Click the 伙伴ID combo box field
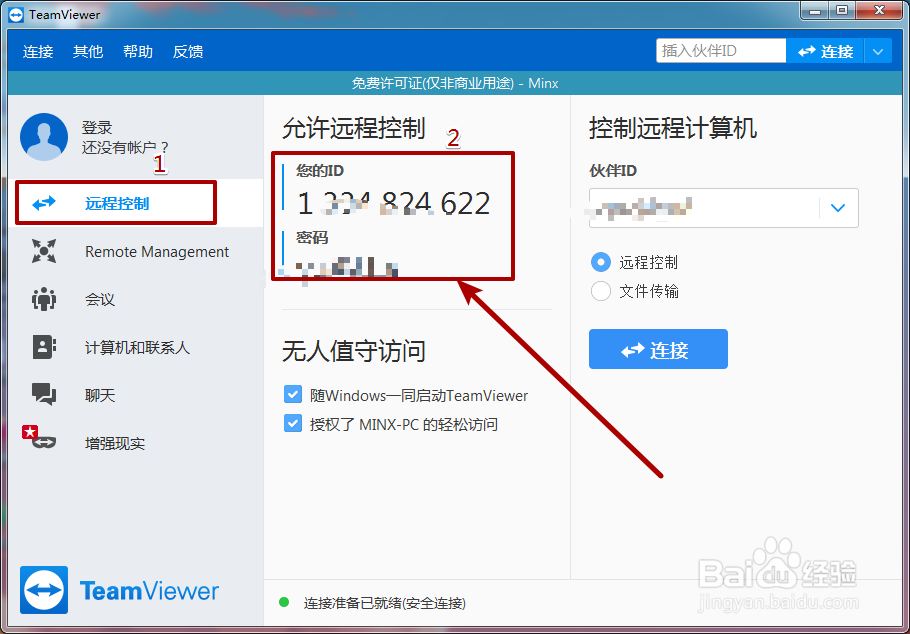The width and height of the screenshot is (910, 634). tap(724, 208)
